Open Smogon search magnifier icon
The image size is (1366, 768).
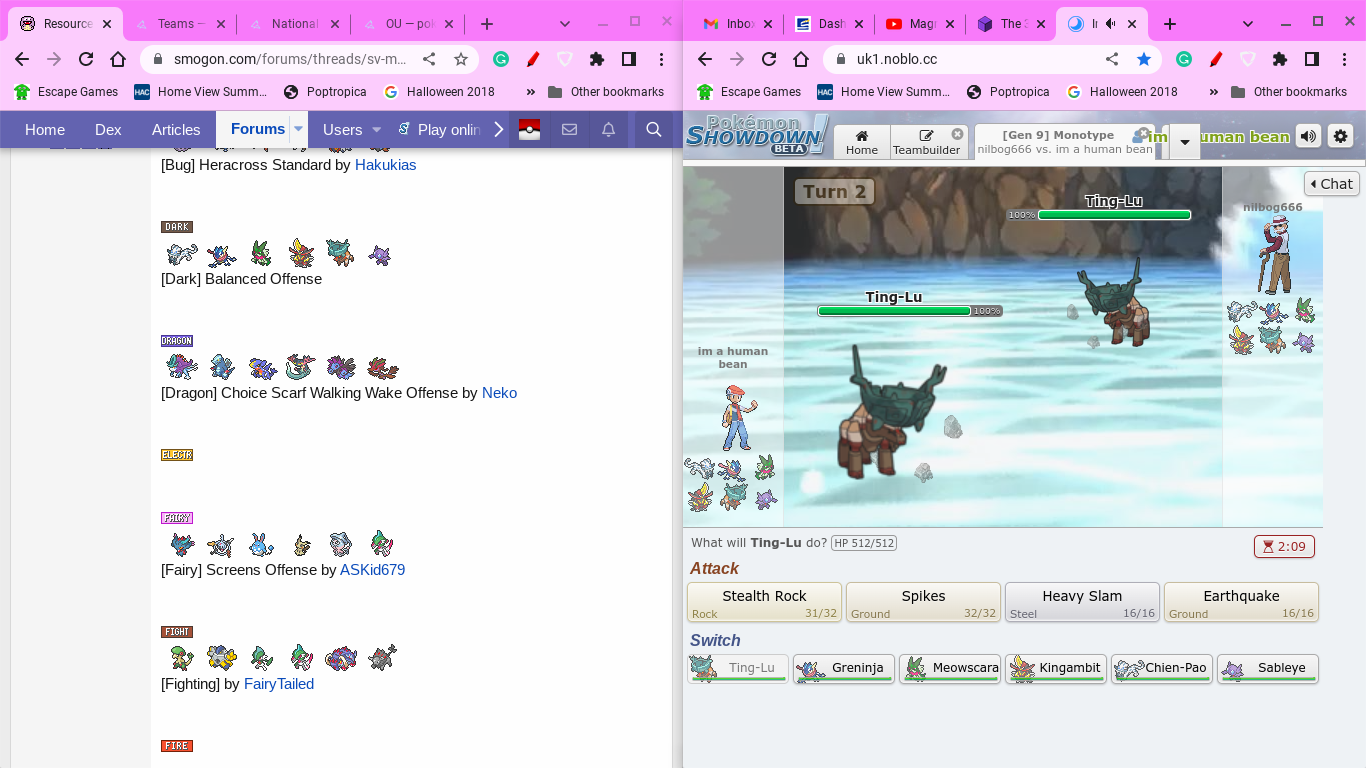[654, 129]
